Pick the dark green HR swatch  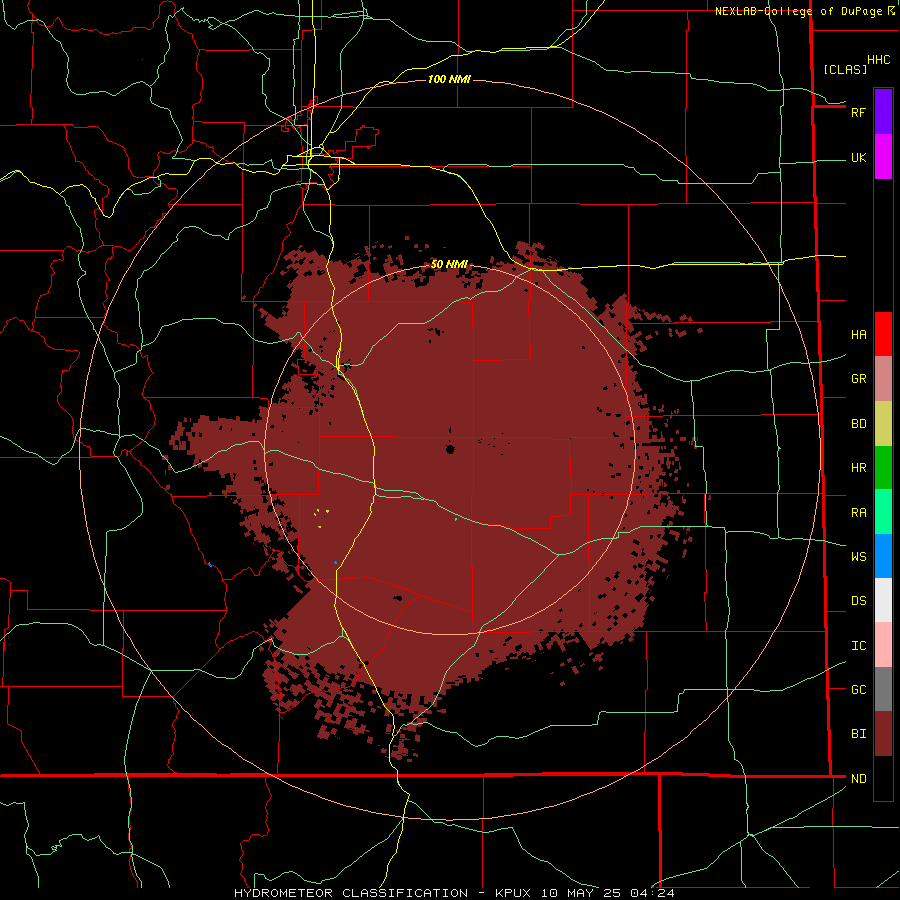coord(883,468)
